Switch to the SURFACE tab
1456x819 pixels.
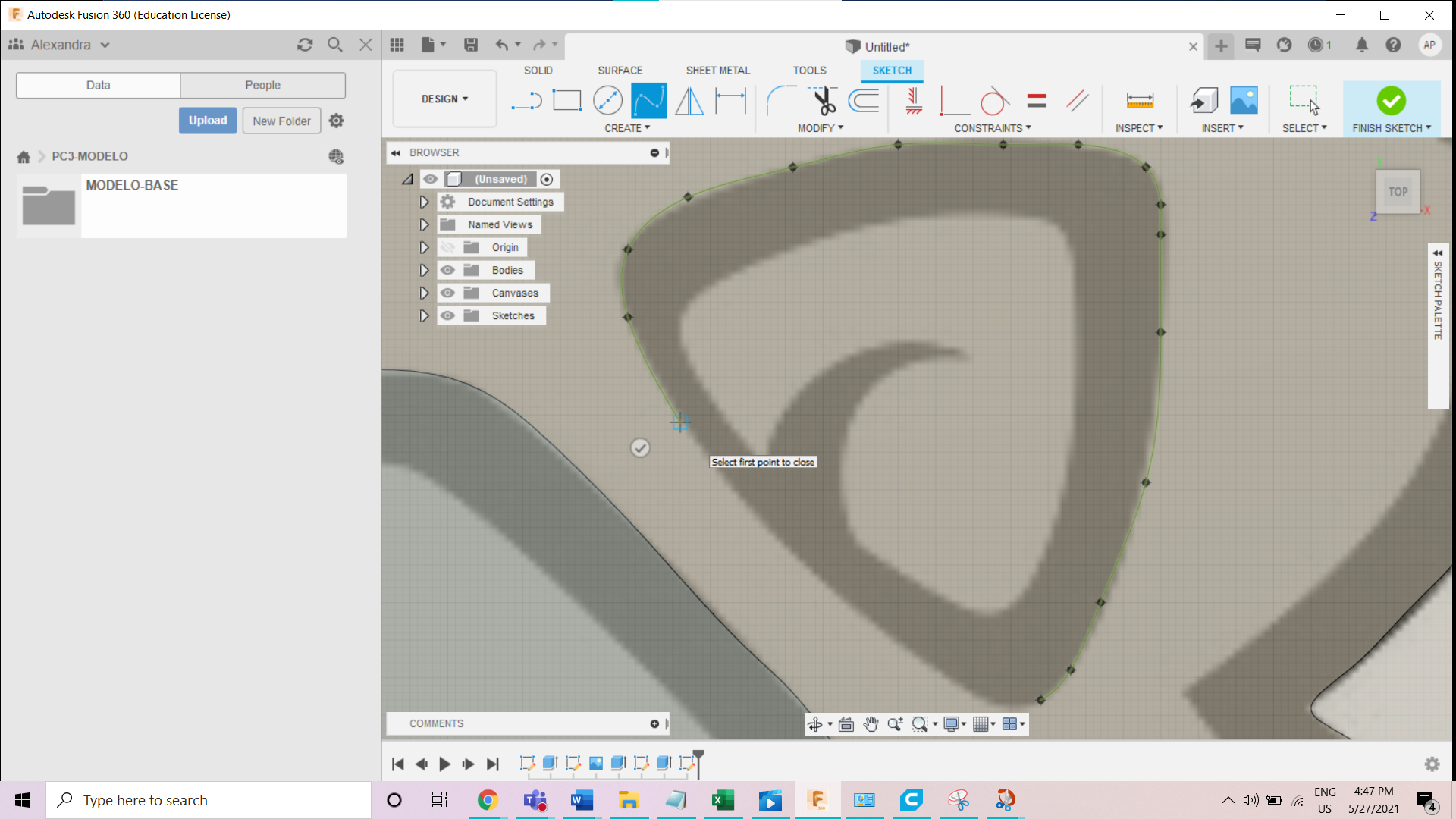[620, 71]
